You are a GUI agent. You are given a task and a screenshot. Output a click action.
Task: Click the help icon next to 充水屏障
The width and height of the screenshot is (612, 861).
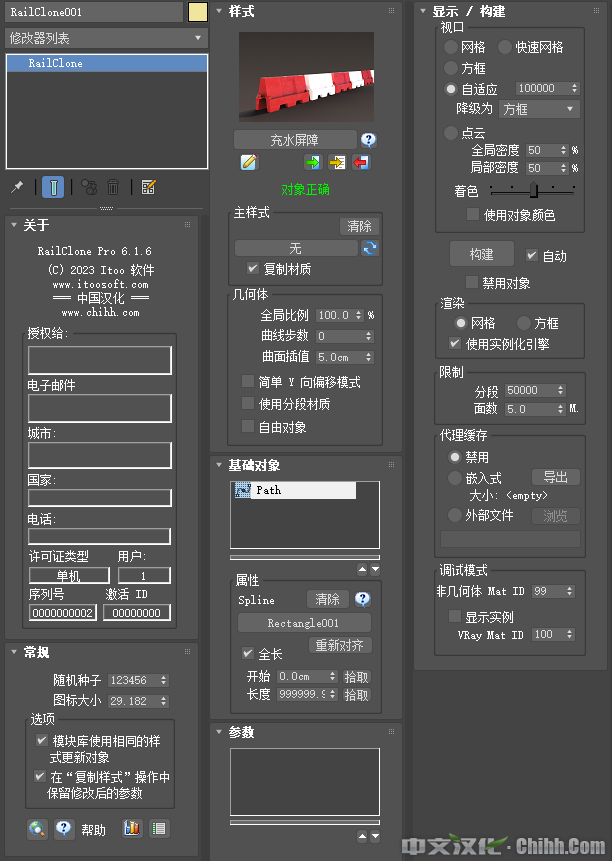click(368, 140)
